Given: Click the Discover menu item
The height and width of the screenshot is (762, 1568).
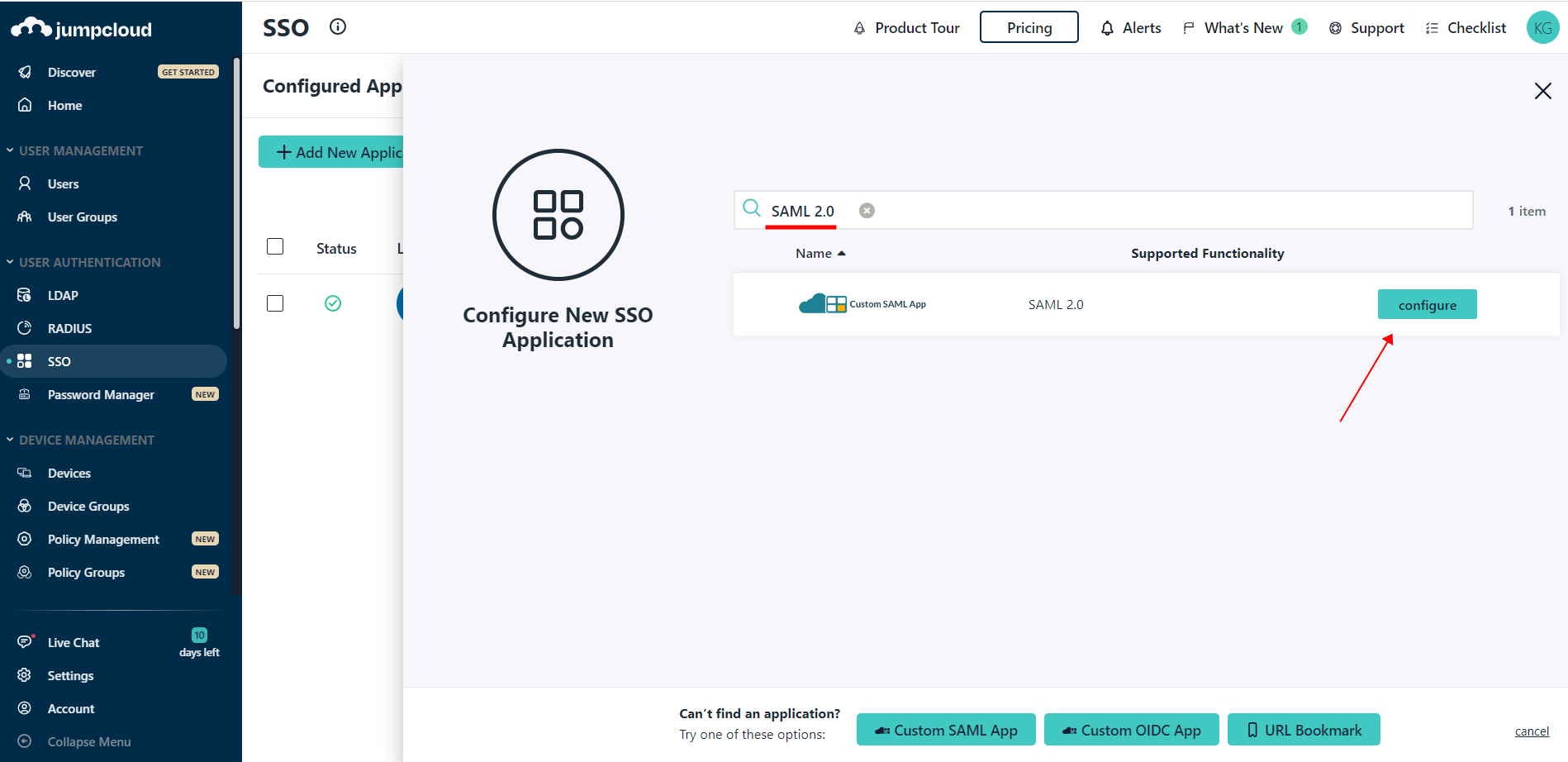Looking at the screenshot, I should tap(72, 72).
